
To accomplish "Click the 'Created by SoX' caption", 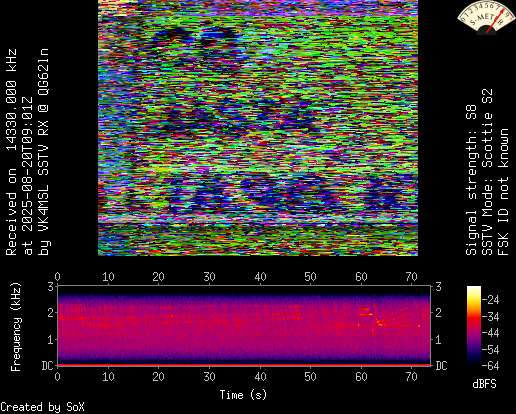I will tap(42, 407).
